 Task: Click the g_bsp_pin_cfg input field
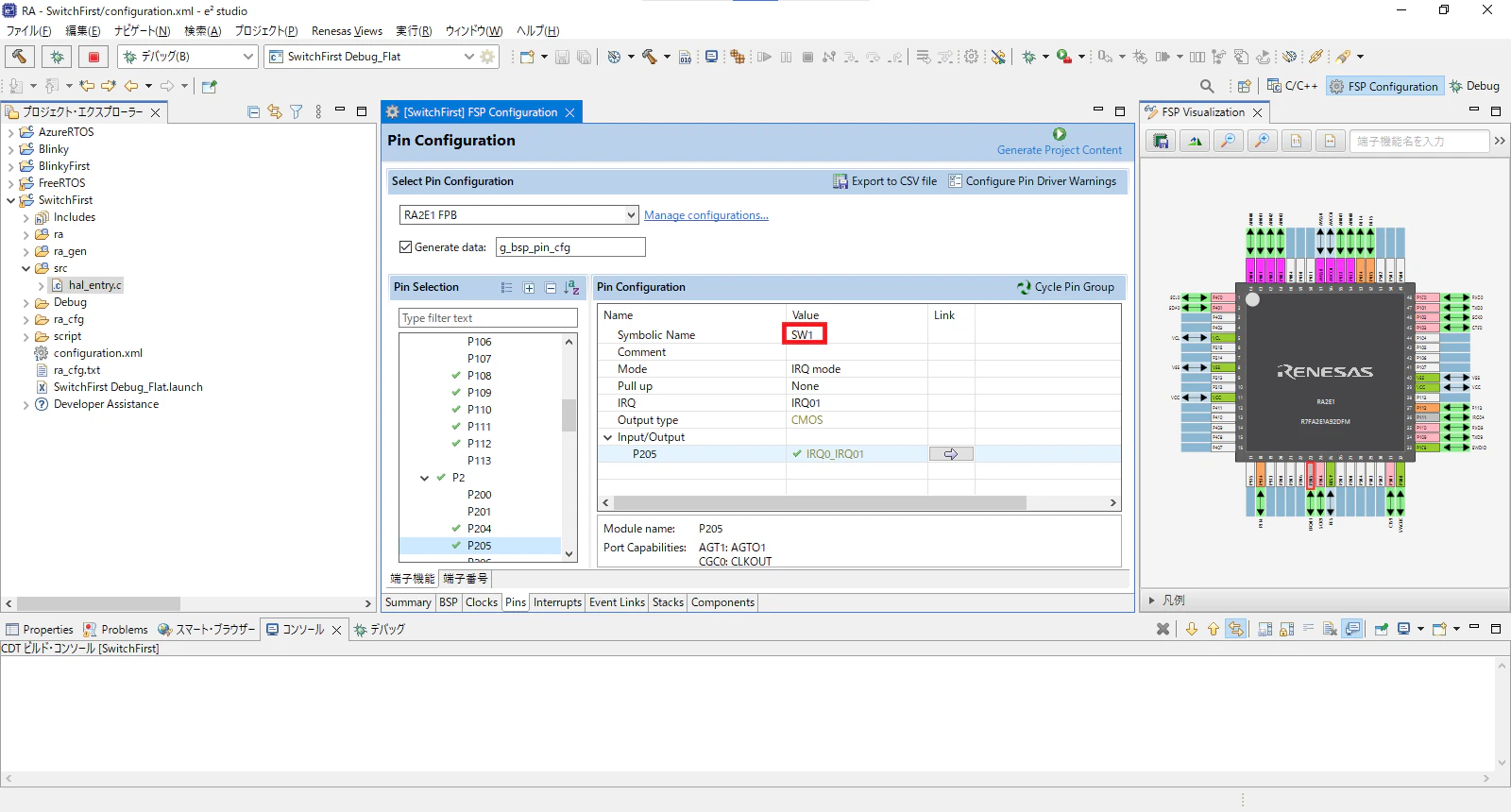570,247
